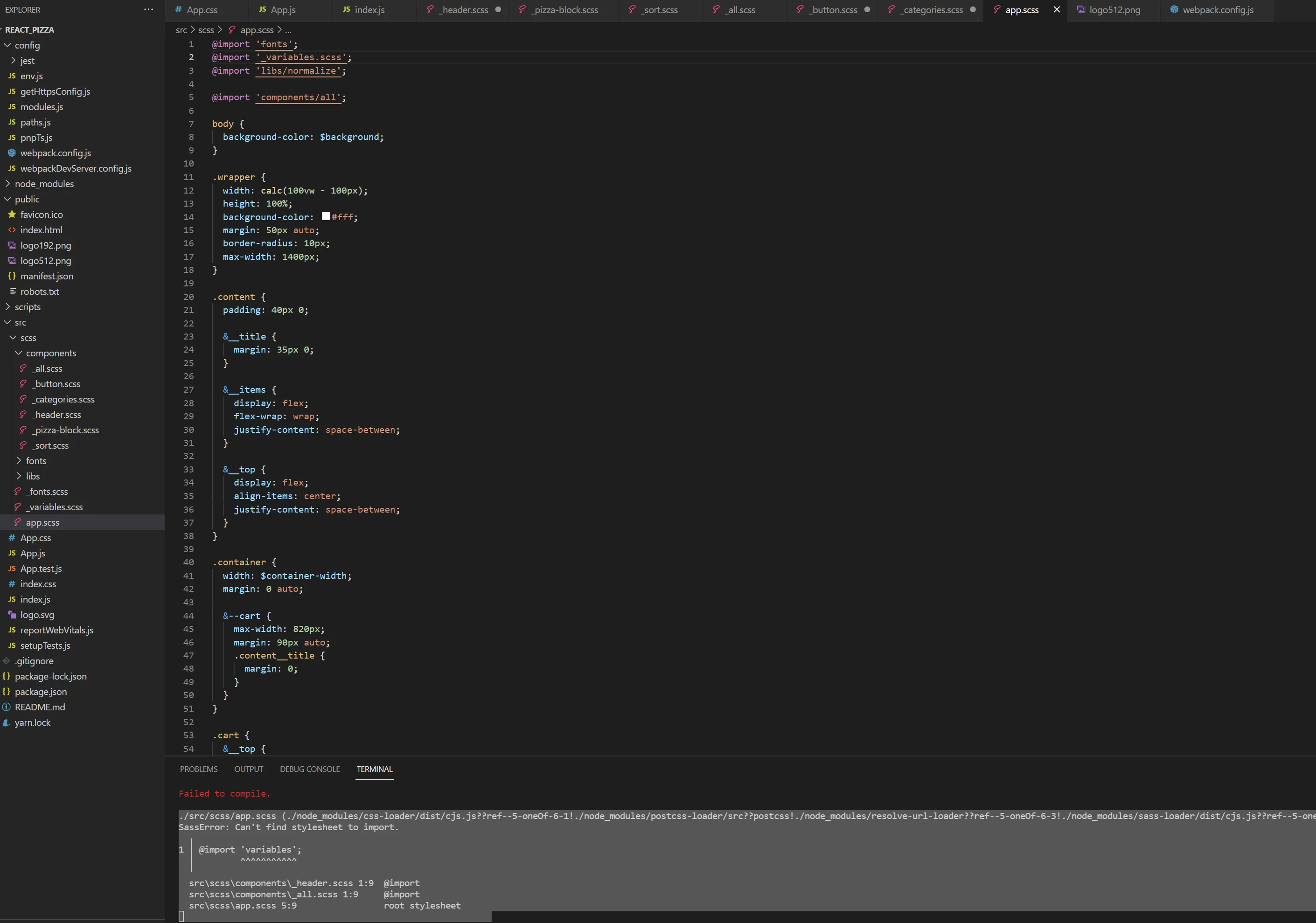Viewport: 1316px width, 923px height.
Task: Click the Sass icon next to _button.scss file
Action: pyautogui.click(x=23, y=384)
